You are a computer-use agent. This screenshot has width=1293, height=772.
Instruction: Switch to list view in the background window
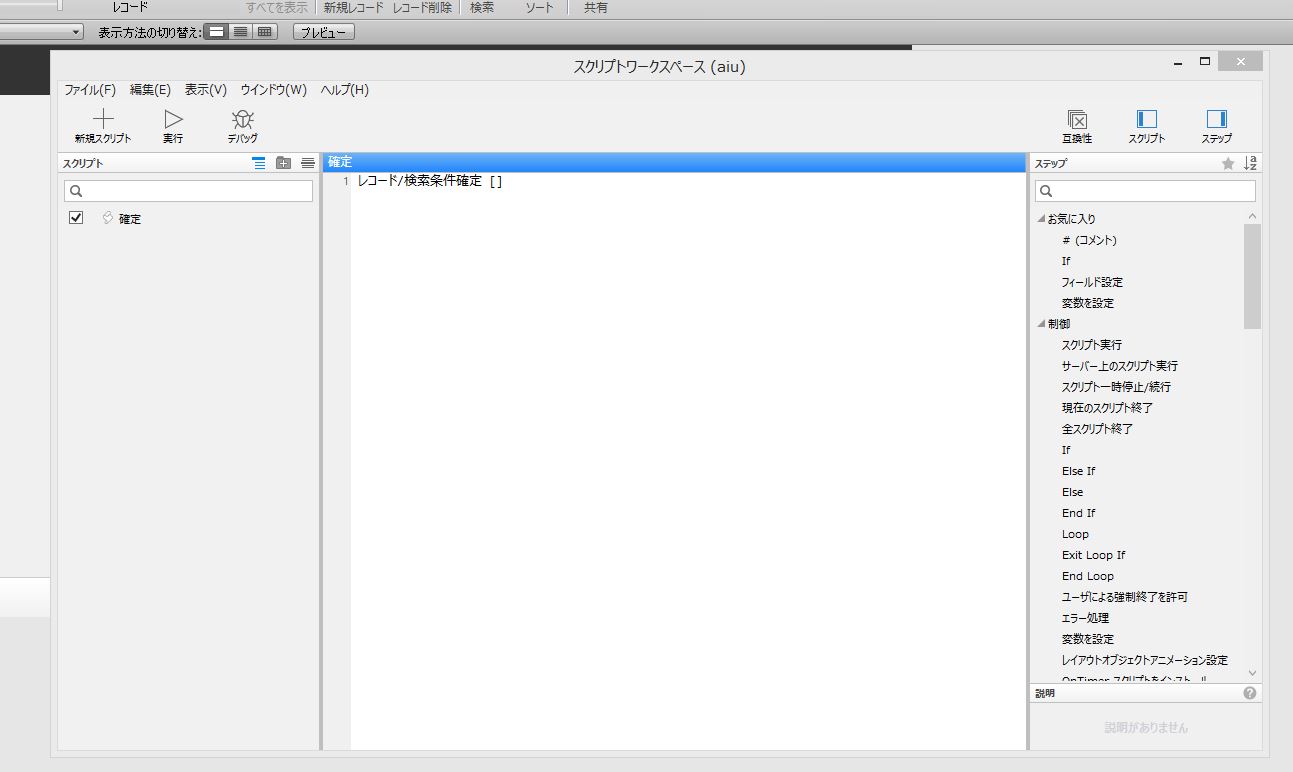(x=240, y=32)
